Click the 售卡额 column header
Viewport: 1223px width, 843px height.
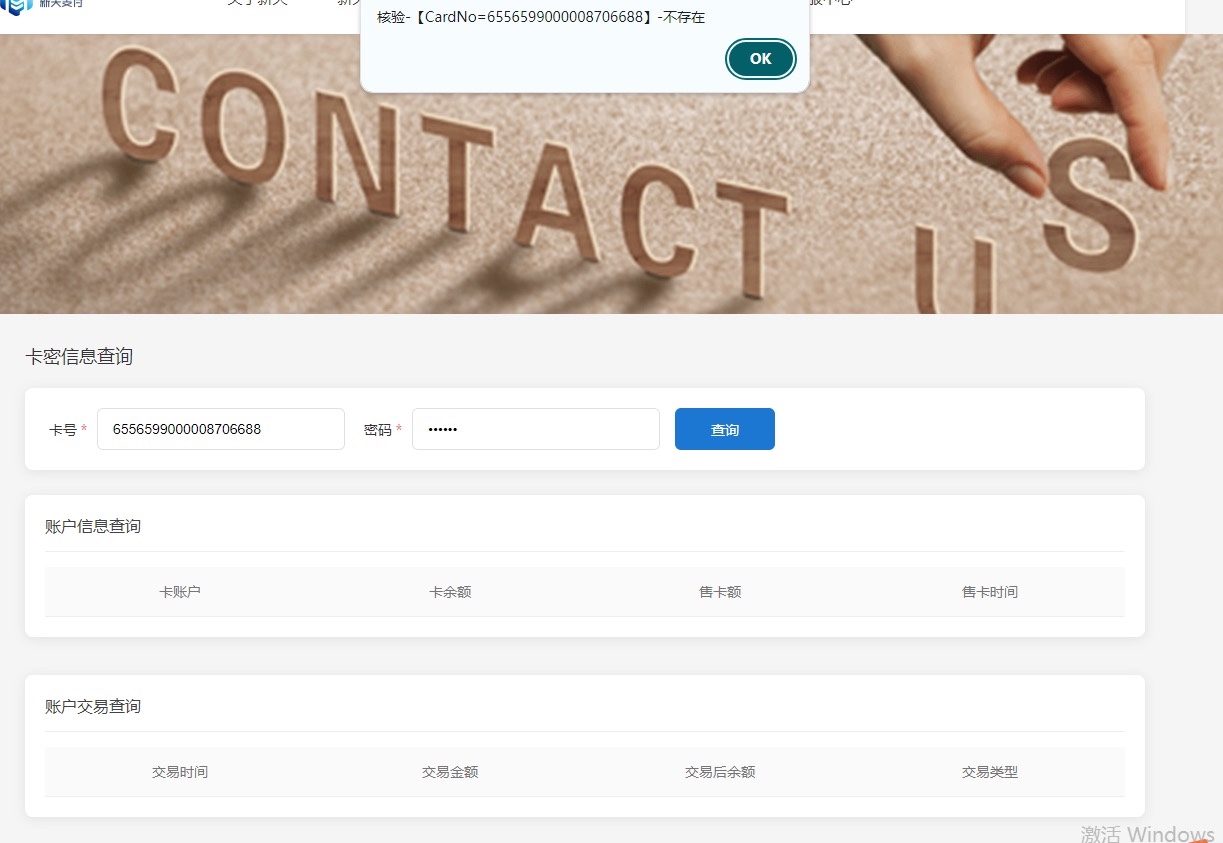click(720, 592)
